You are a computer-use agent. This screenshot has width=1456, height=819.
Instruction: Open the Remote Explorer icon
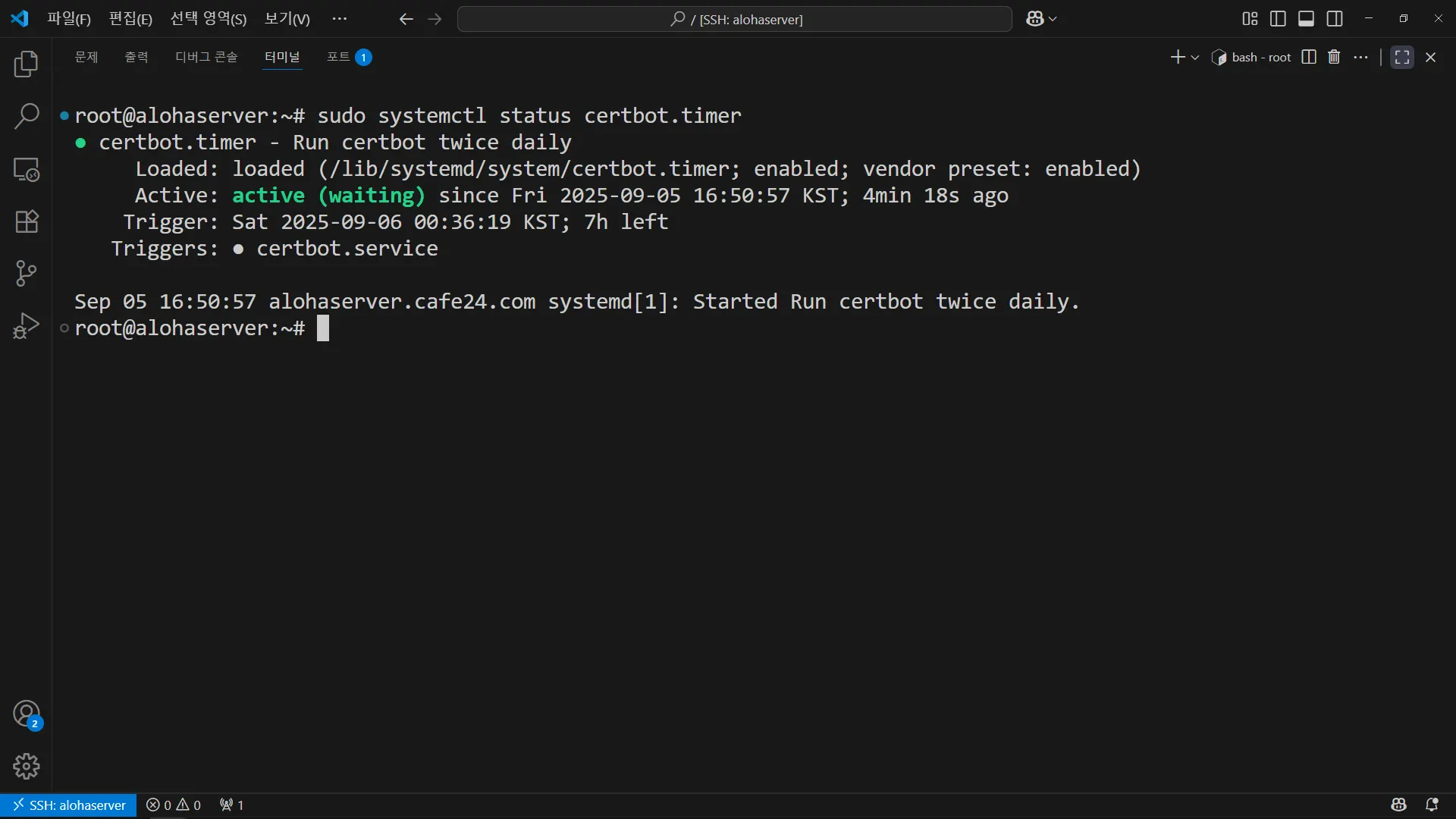[27, 169]
